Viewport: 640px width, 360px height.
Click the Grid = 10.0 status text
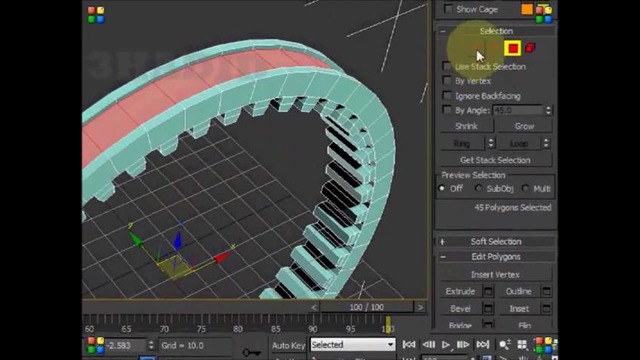tap(182, 345)
